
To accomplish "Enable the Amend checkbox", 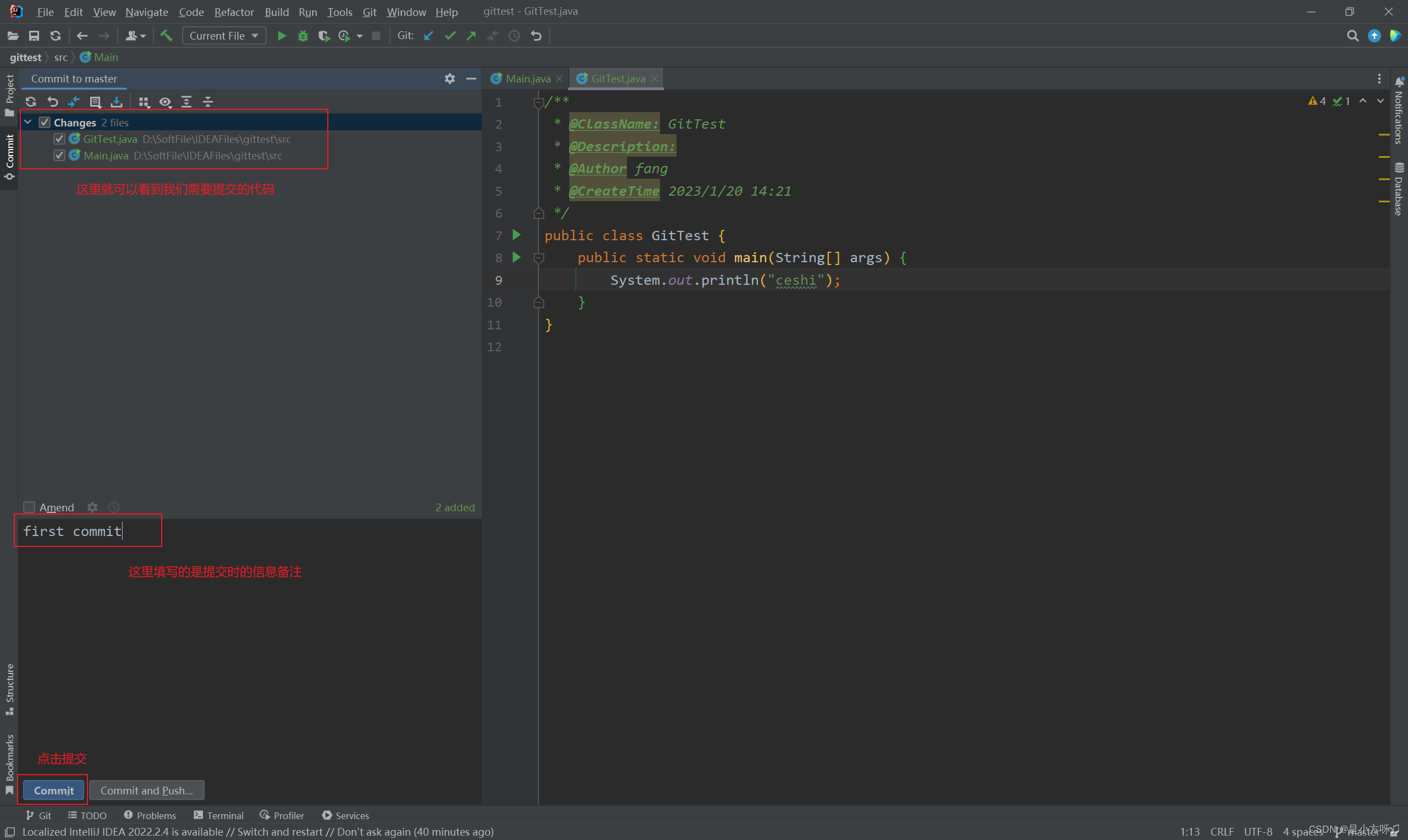I will pos(30,507).
